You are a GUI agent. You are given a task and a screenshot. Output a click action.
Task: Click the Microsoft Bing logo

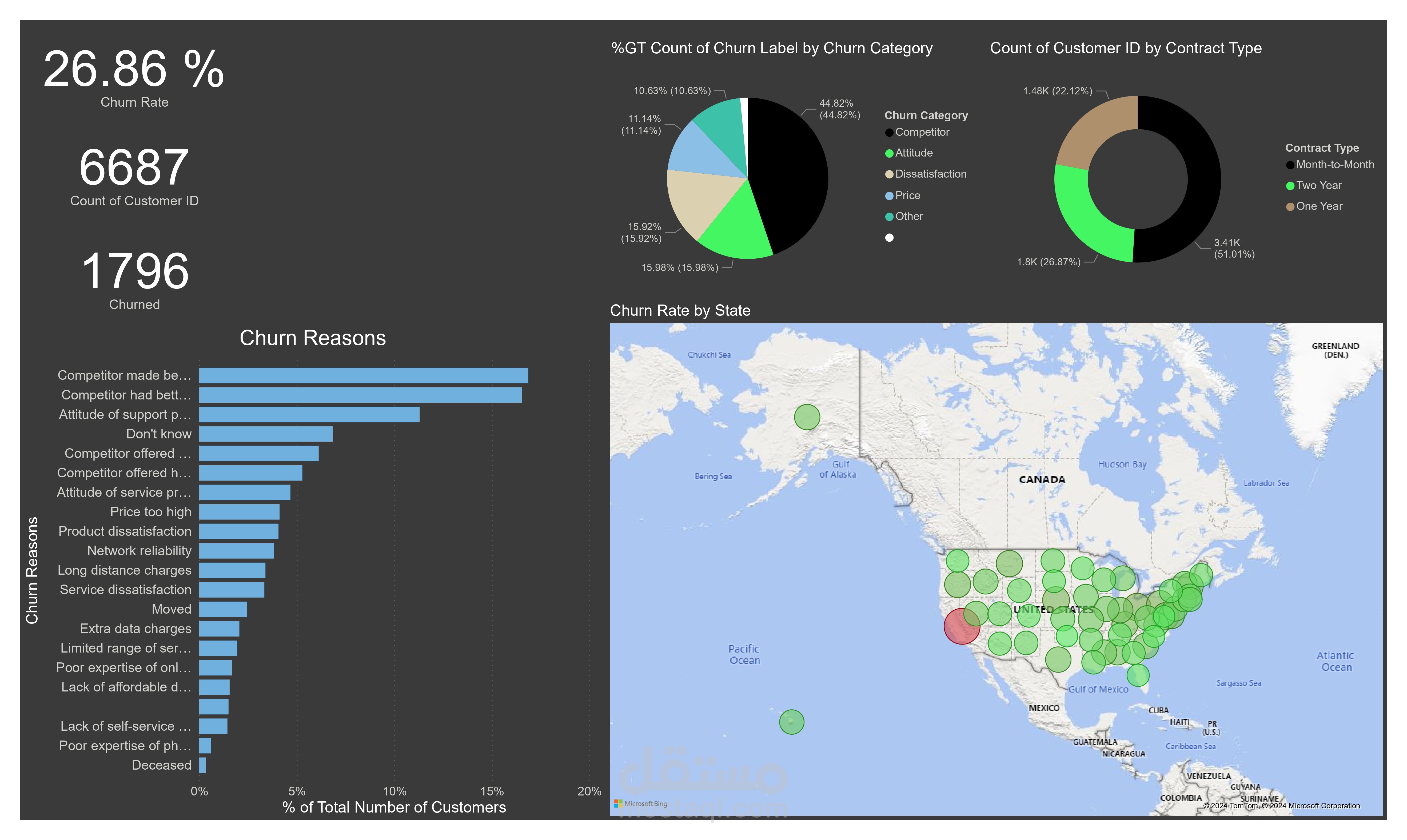(x=640, y=803)
